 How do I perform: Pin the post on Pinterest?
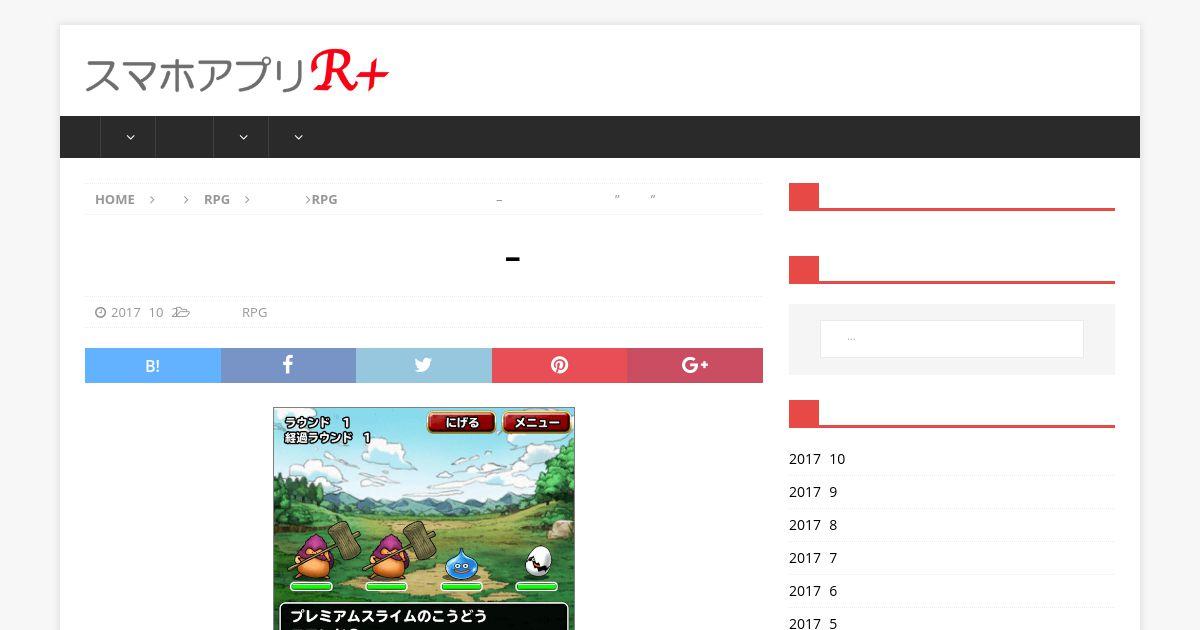tap(559, 365)
